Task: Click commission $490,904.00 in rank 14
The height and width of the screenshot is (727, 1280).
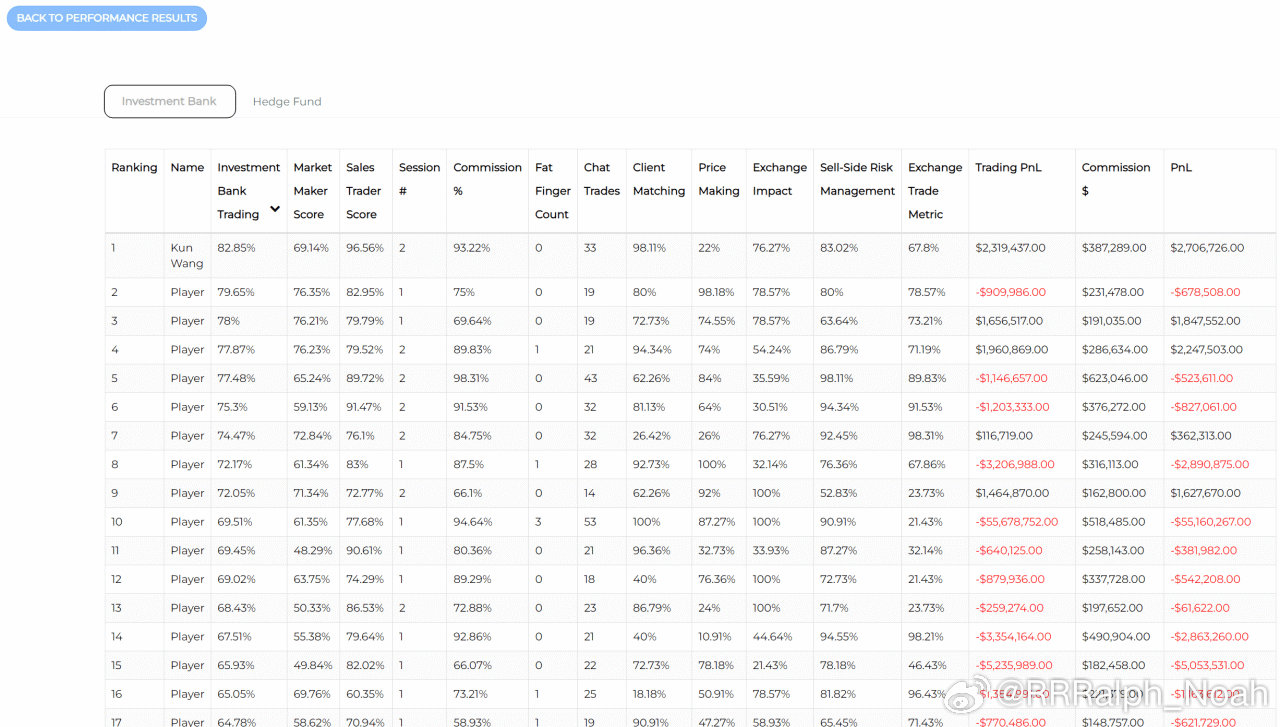Action: point(1116,637)
